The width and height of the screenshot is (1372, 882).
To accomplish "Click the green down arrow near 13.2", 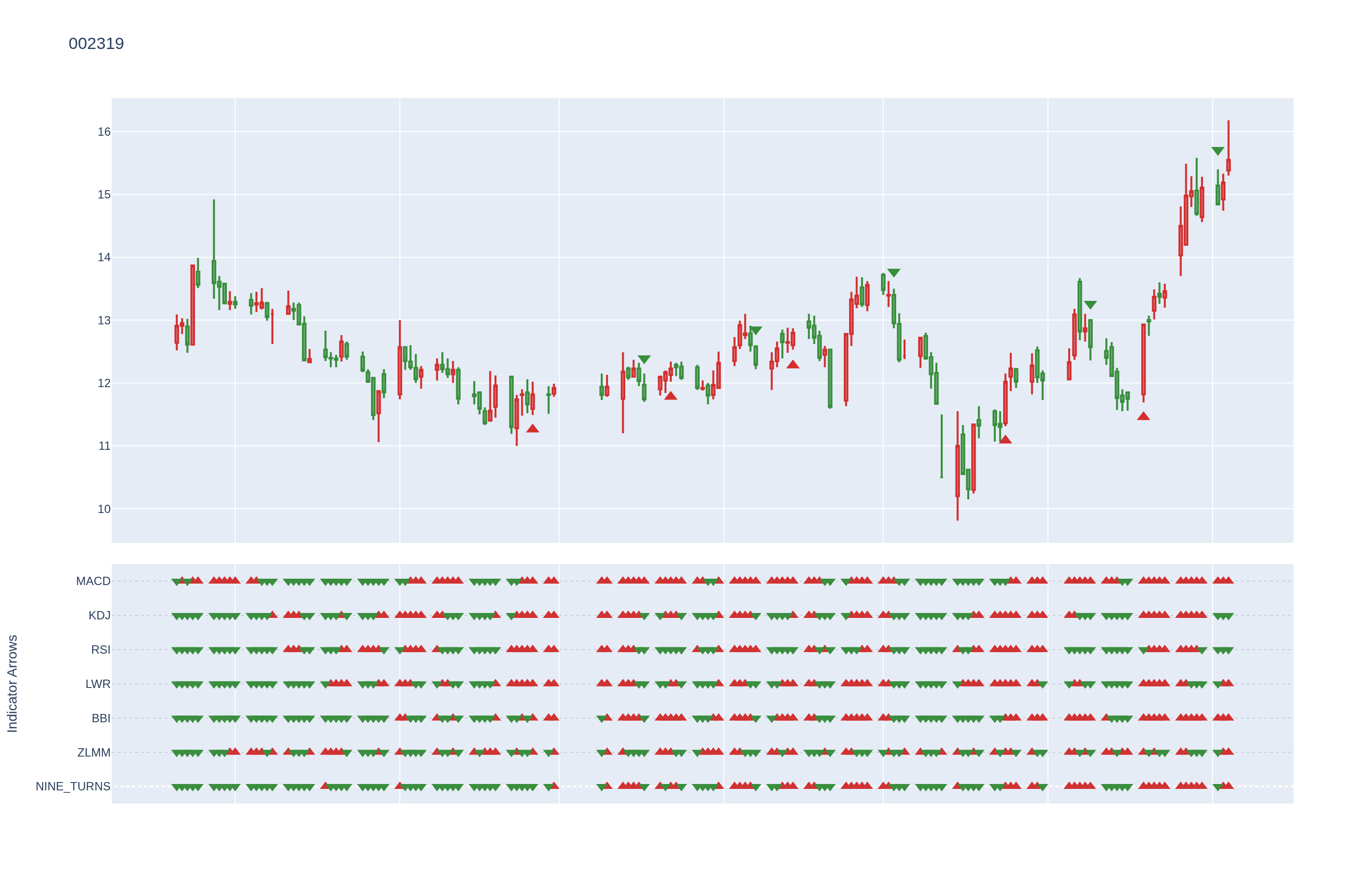I will click(1090, 305).
